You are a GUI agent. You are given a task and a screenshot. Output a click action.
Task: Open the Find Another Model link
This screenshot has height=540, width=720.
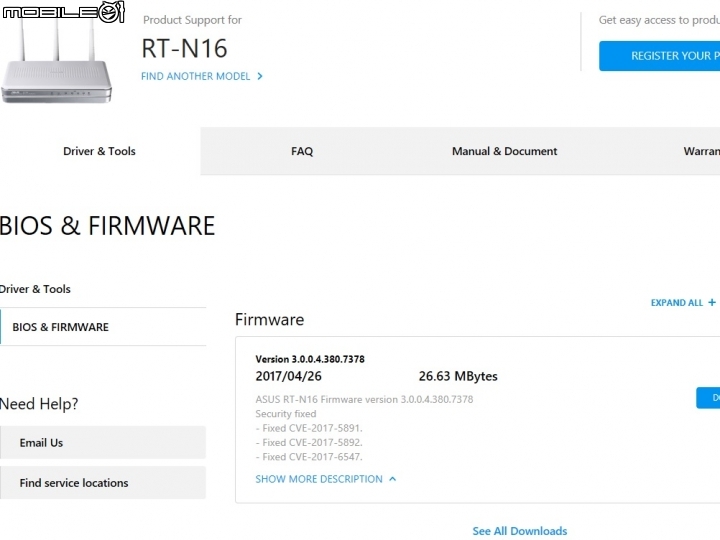[x=196, y=76]
